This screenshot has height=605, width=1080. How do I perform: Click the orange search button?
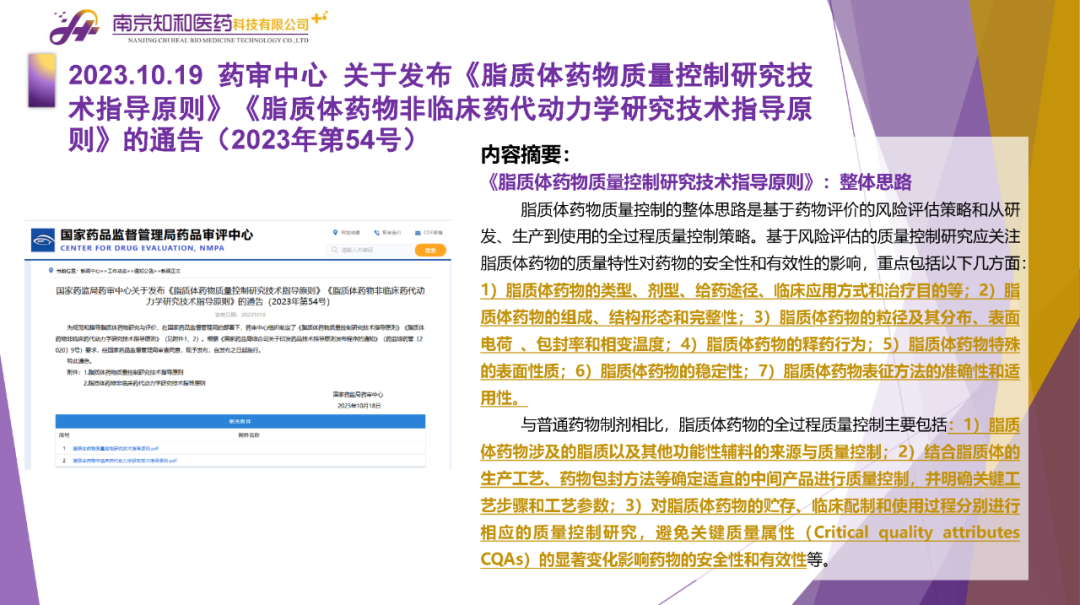pos(430,249)
